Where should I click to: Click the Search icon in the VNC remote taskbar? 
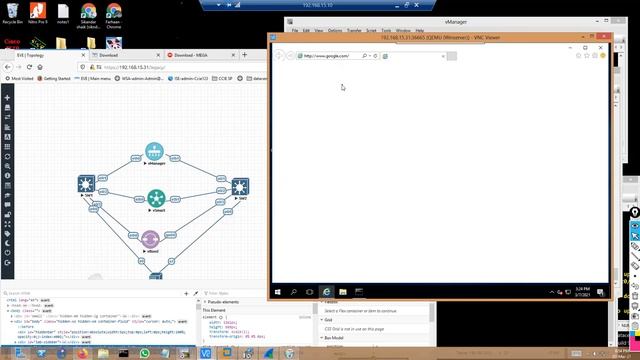(x=293, y=292)
